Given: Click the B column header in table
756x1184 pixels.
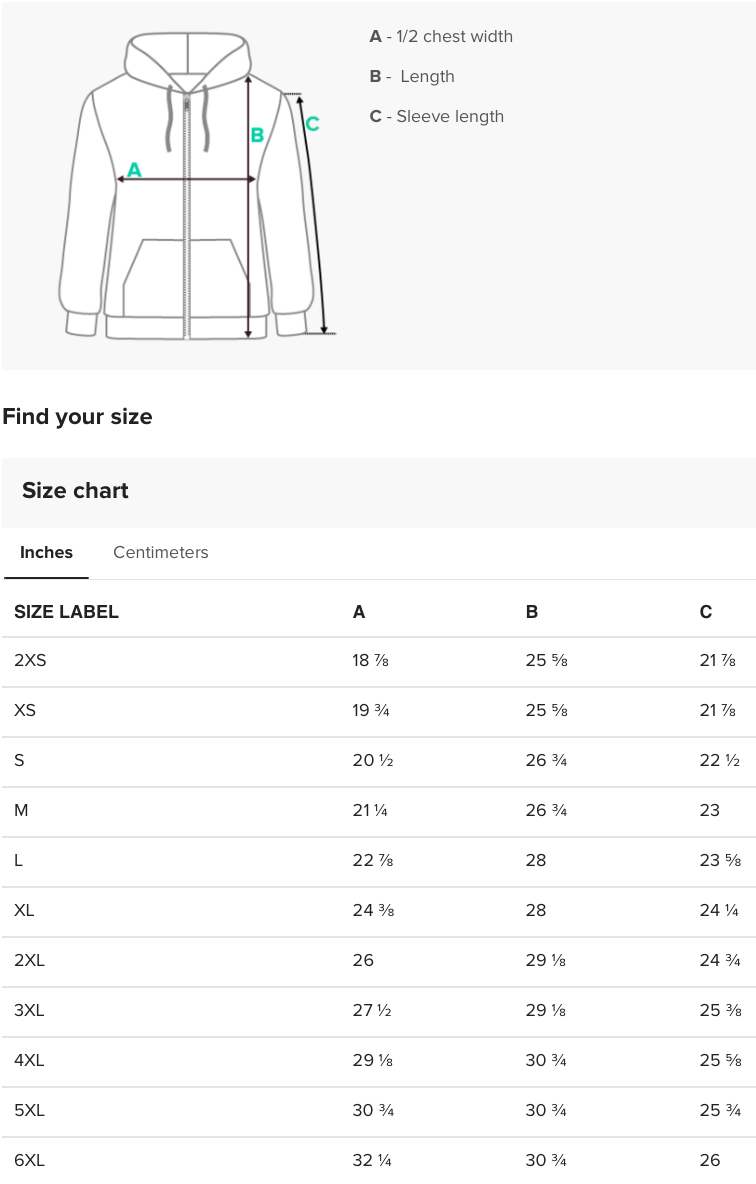Looking at the screenshot, I should pos(532,612).
